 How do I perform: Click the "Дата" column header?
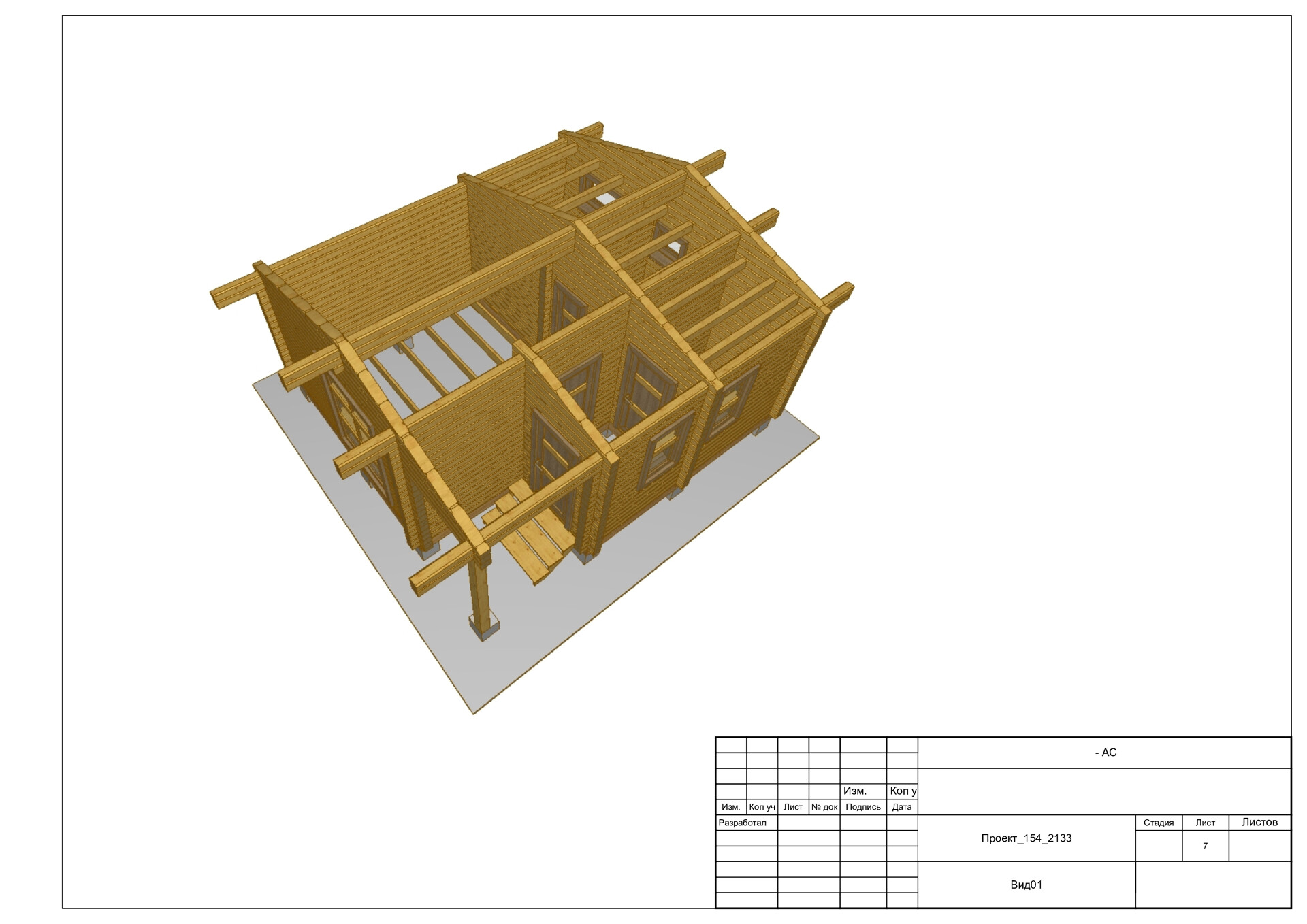[x=901, y=807]
